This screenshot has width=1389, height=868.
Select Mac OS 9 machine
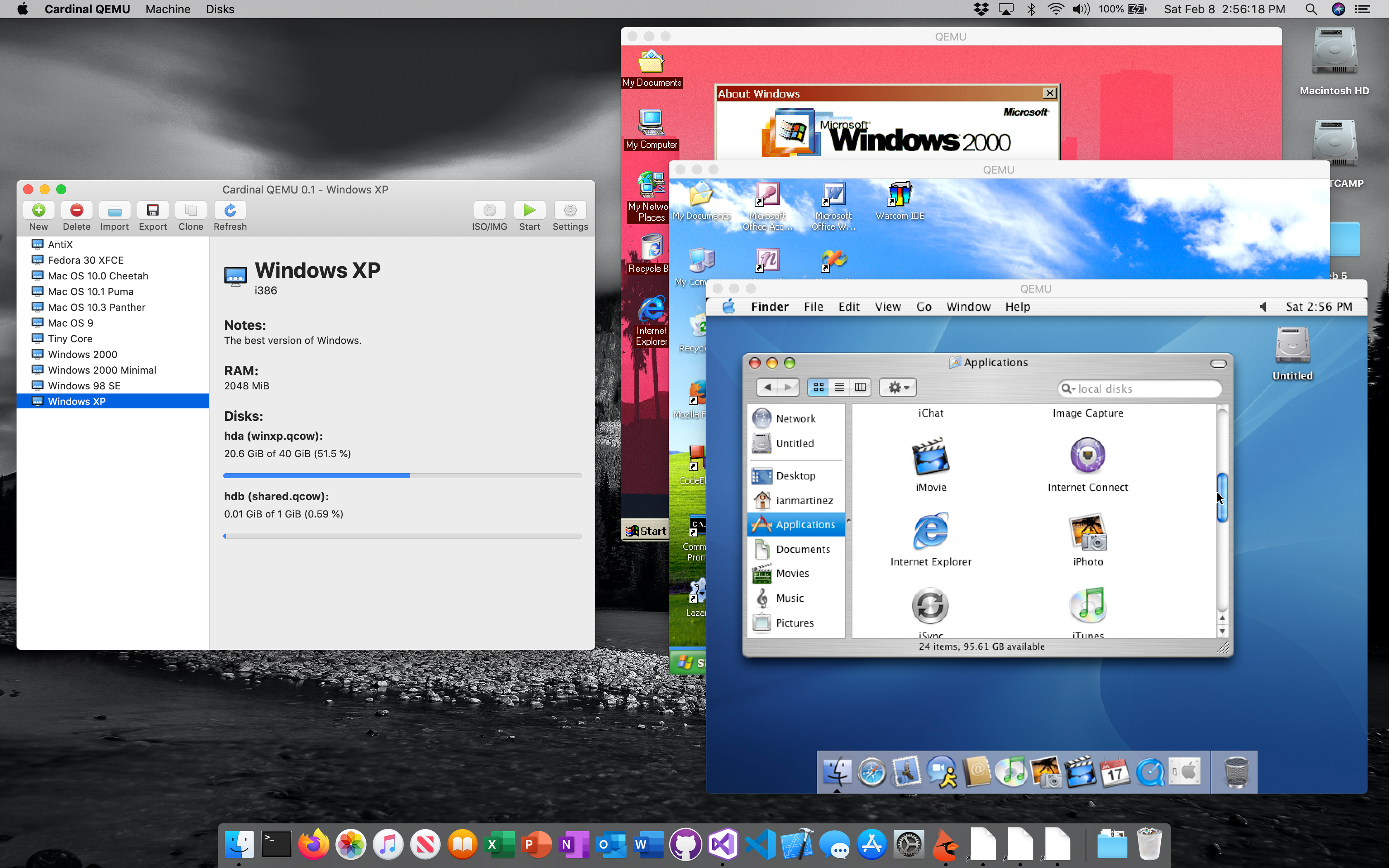point(113,323)
